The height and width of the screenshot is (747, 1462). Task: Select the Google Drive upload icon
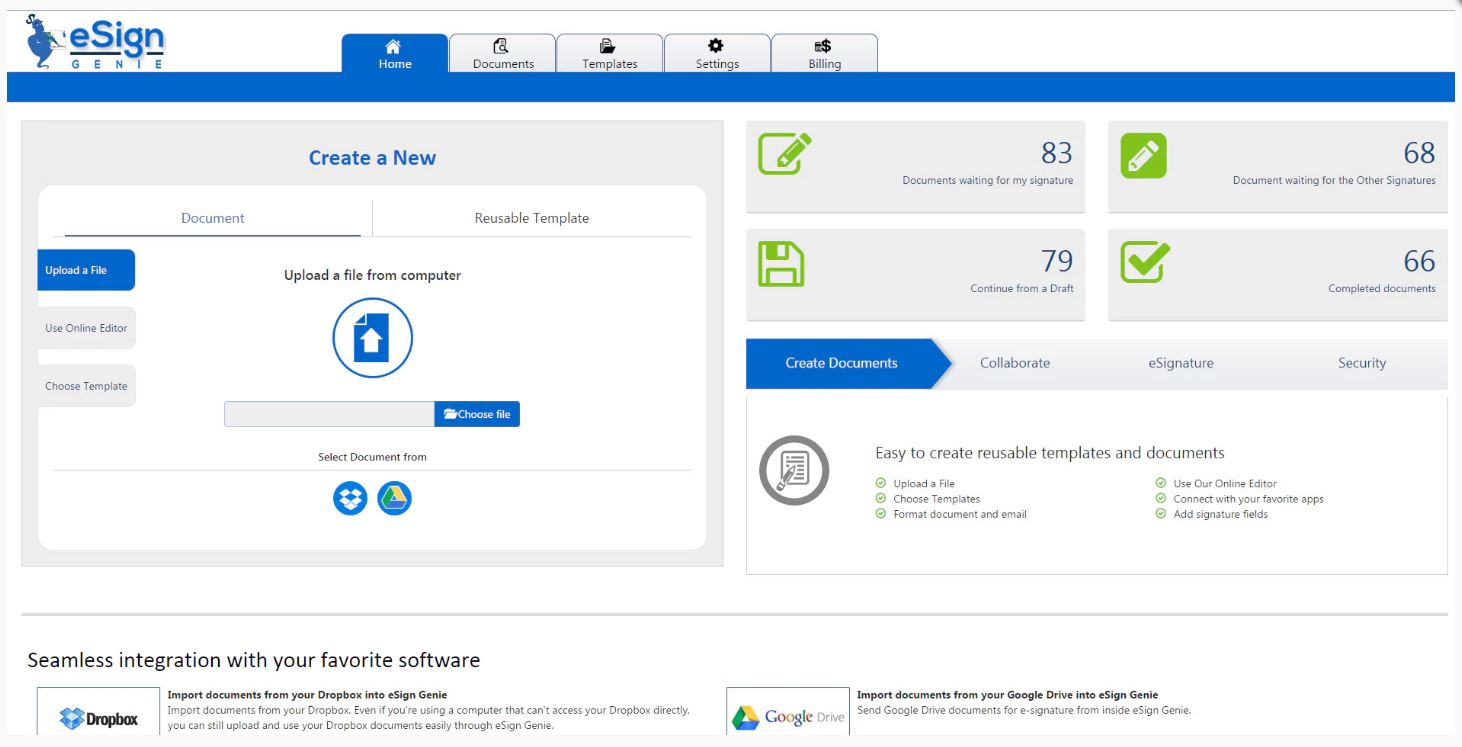click(394, 497)
